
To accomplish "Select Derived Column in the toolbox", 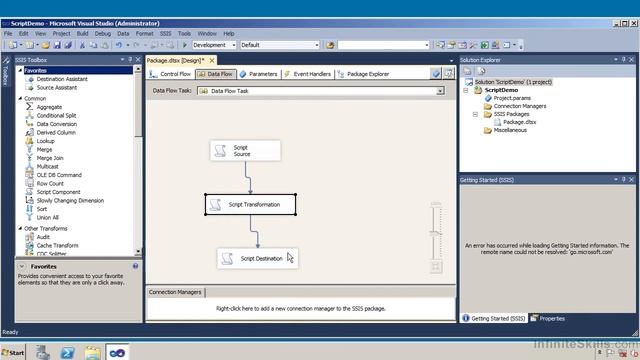I will pos(56,132).
